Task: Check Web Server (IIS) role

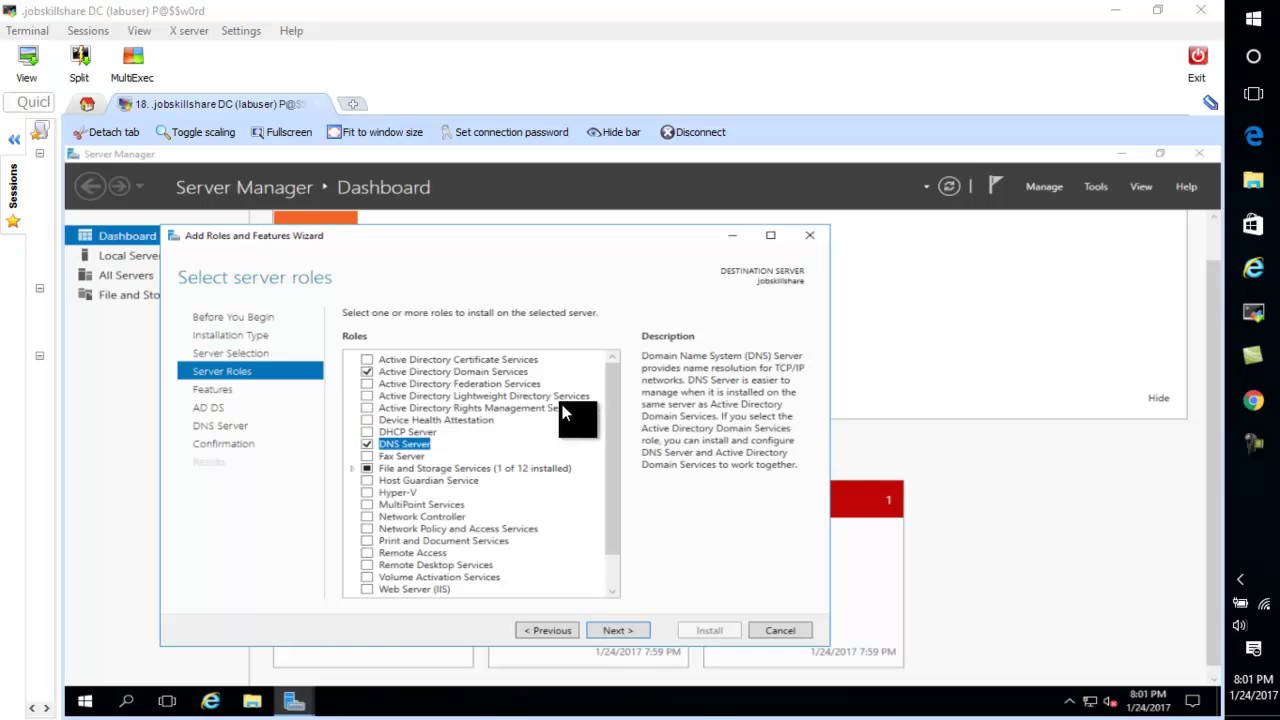Action: click(367, 589)
